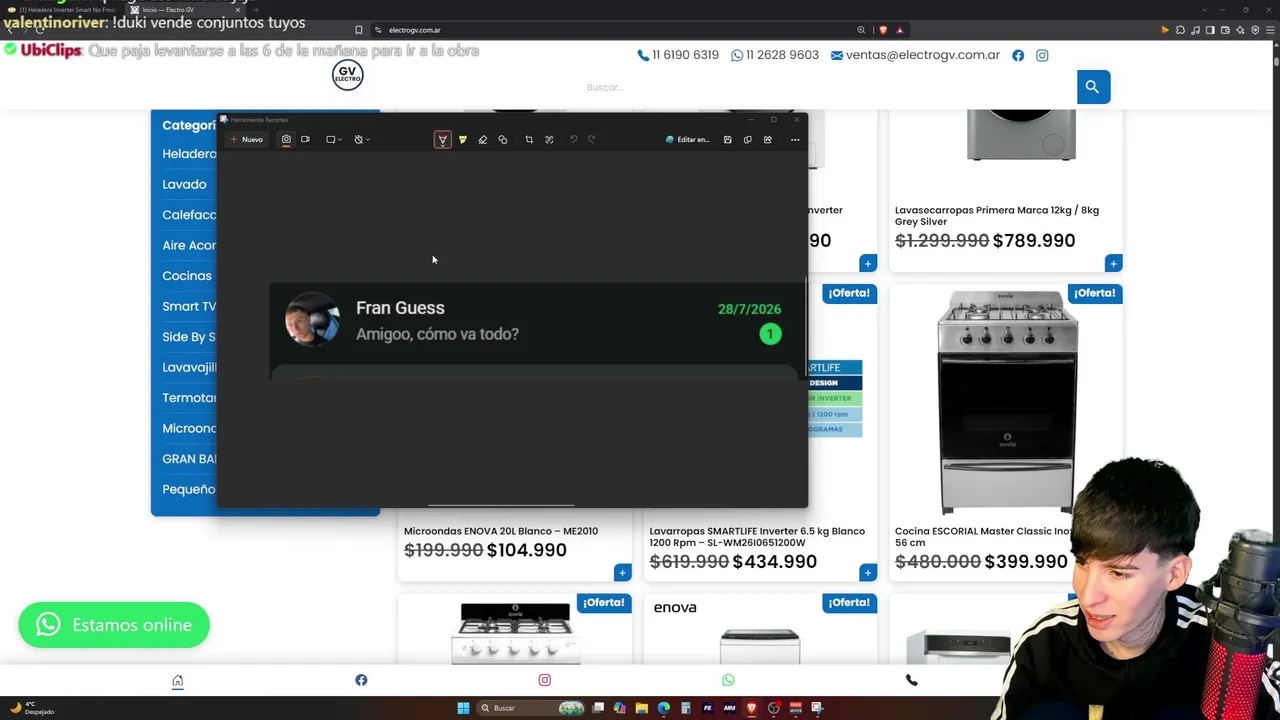
Task: Email ventas@electrogv.com.ar
Action: point(915,55)
